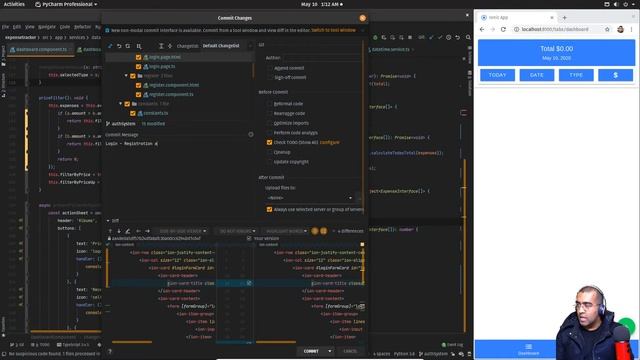The width and height of the screenshot is (640, 360).
Task: Bookmark the page with star icon
Action: tap(607, 29)
